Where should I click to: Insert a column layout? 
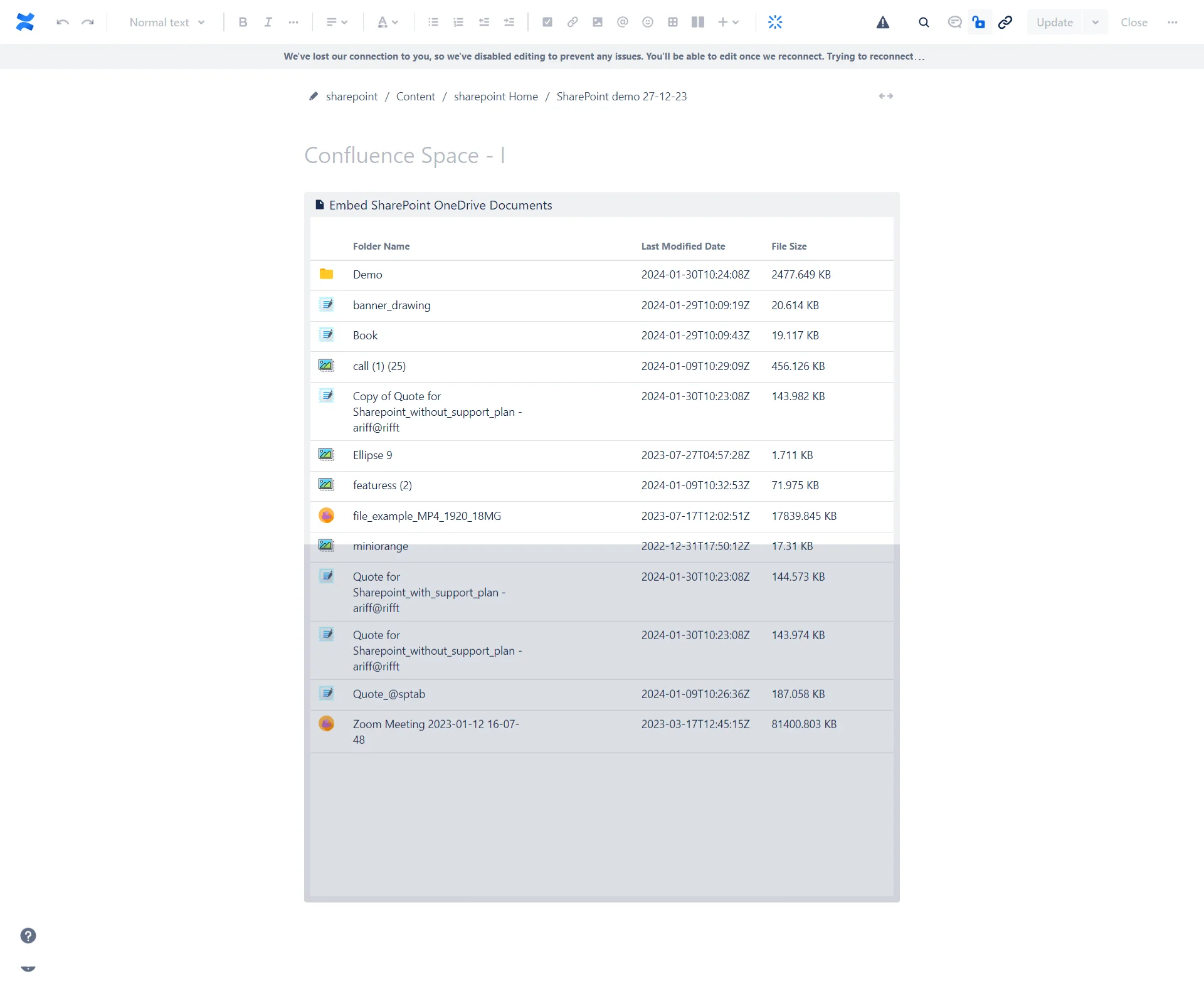pyautogui.click(x=698, y=23)
